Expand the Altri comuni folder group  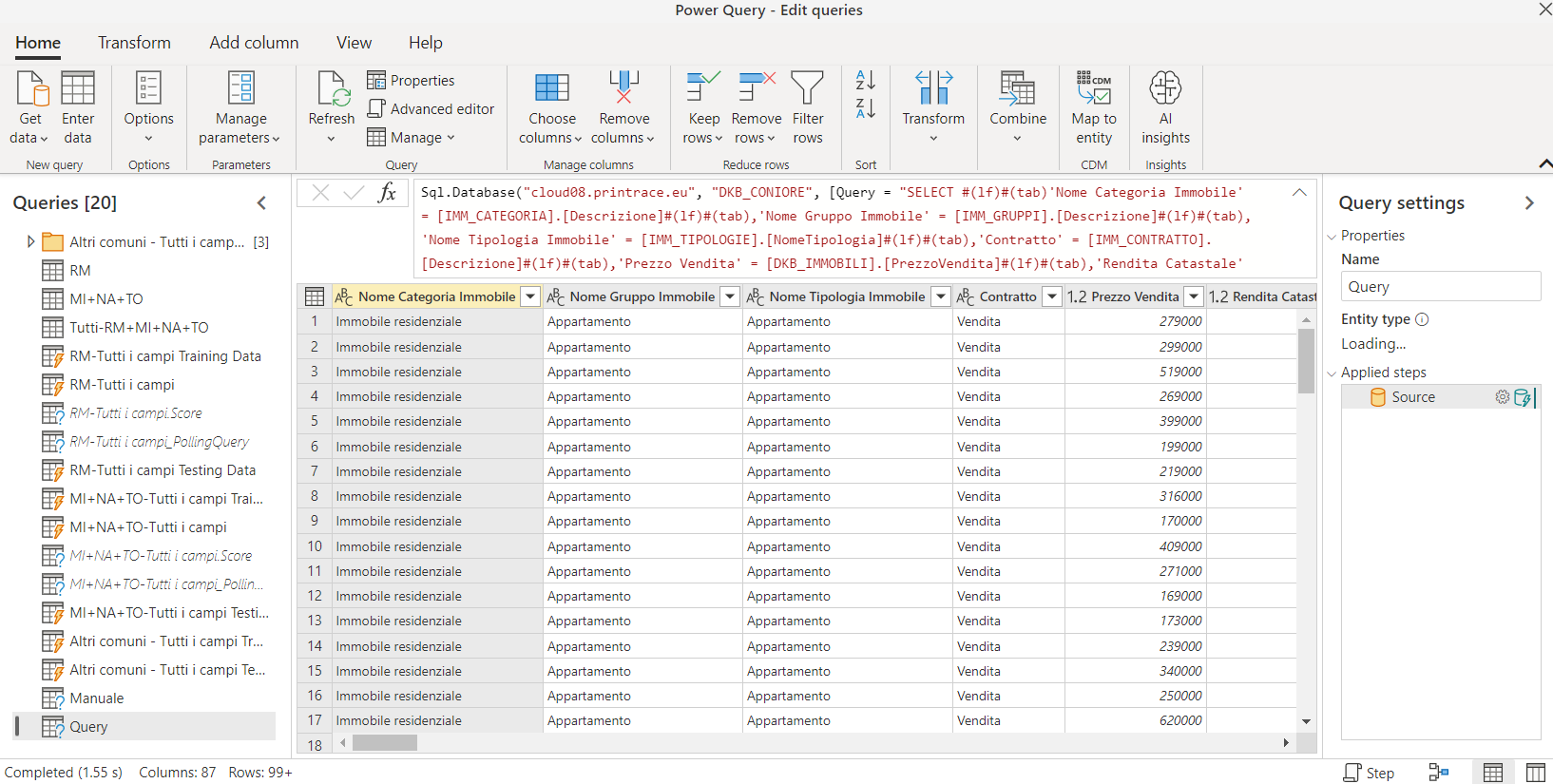click(x=30, y=241)
